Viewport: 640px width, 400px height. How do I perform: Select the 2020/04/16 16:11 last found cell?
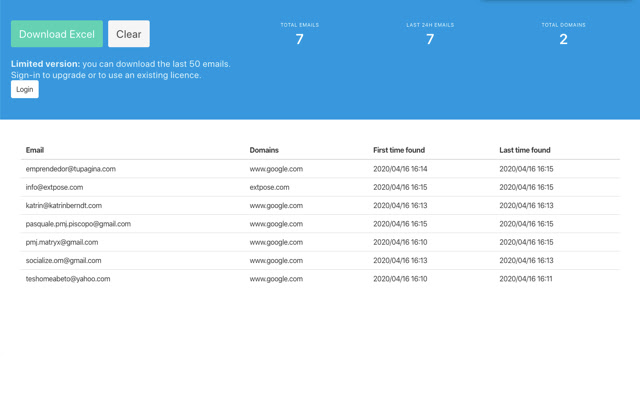click(526, 279)
